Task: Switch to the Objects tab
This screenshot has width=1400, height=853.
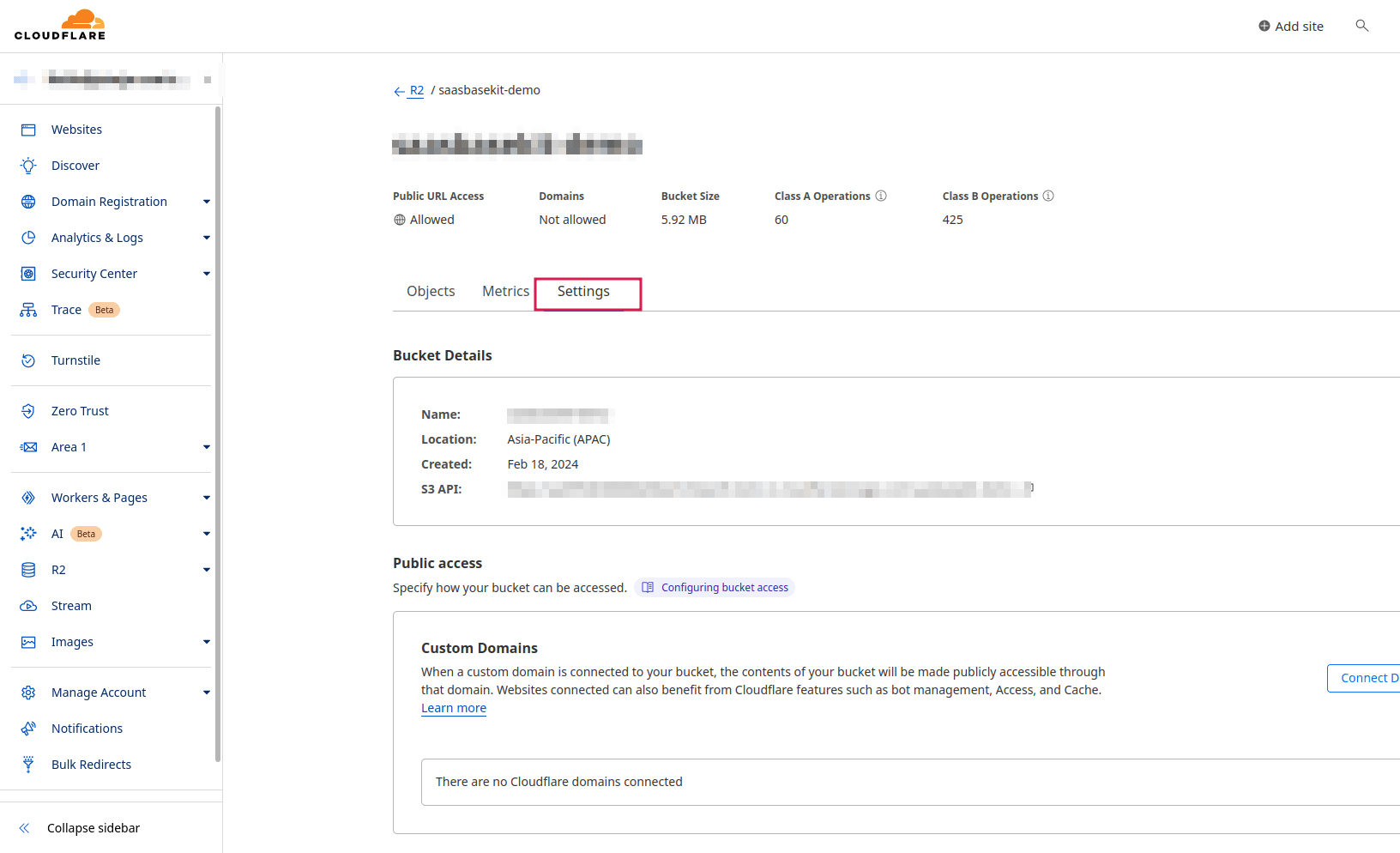Action: pyautogui.click(x=431, y=292)
